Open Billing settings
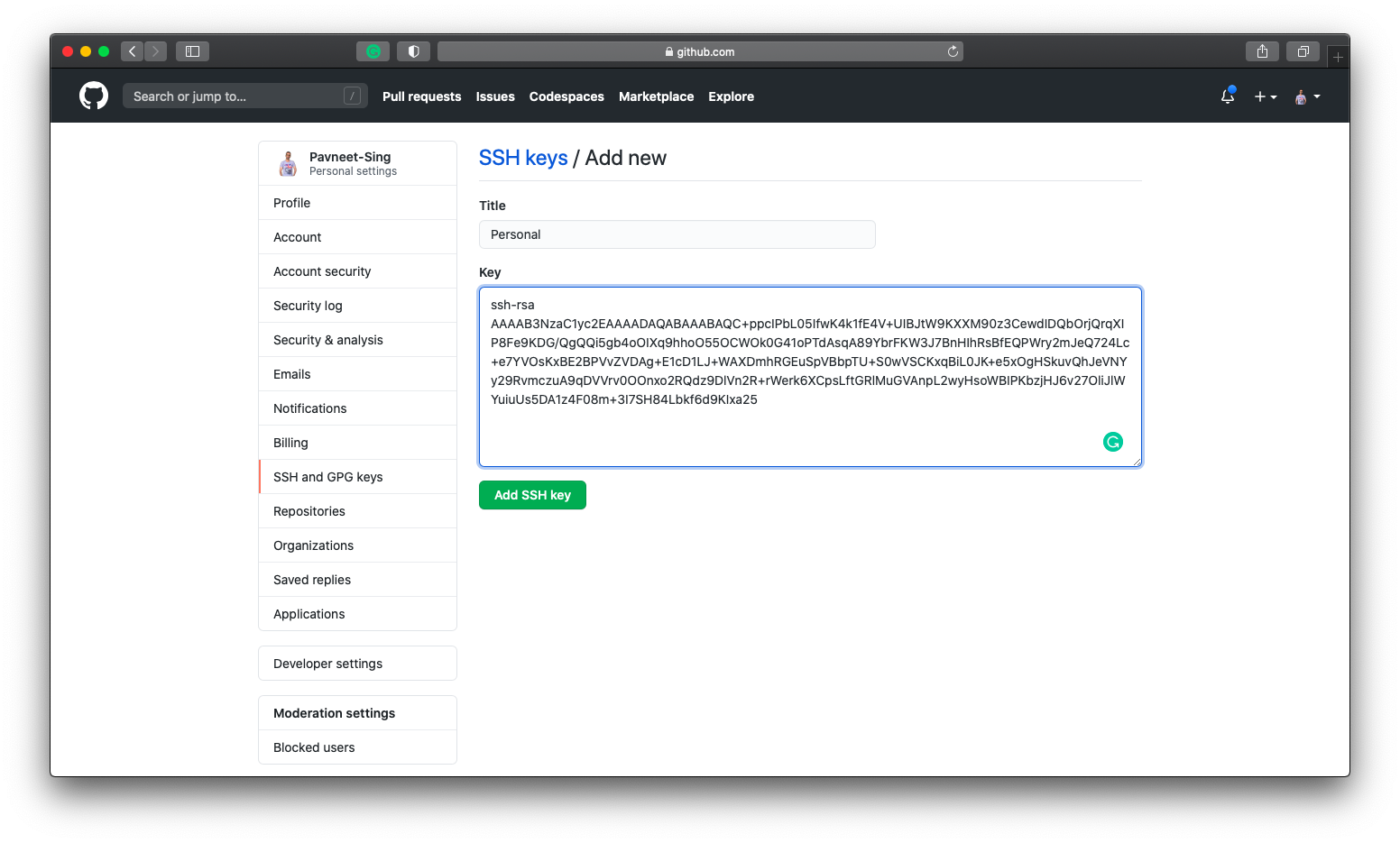 point(357,443)
